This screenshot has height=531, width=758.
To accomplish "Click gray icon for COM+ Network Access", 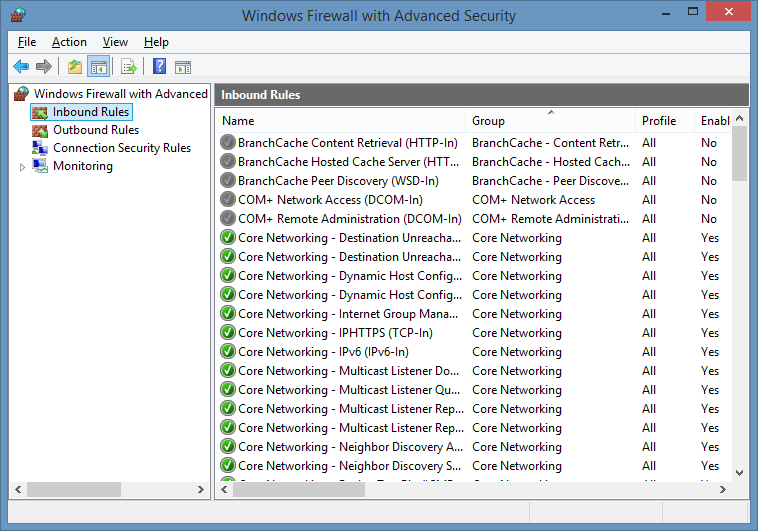I will click(x=228, y=199).
